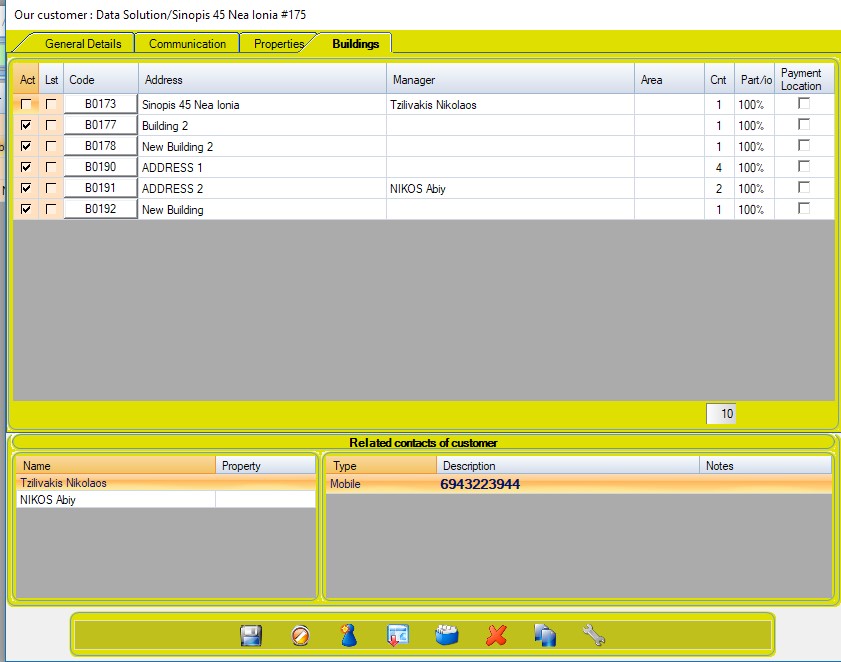Open the Communication tab

pyautogui.click(x=187, y=44)
